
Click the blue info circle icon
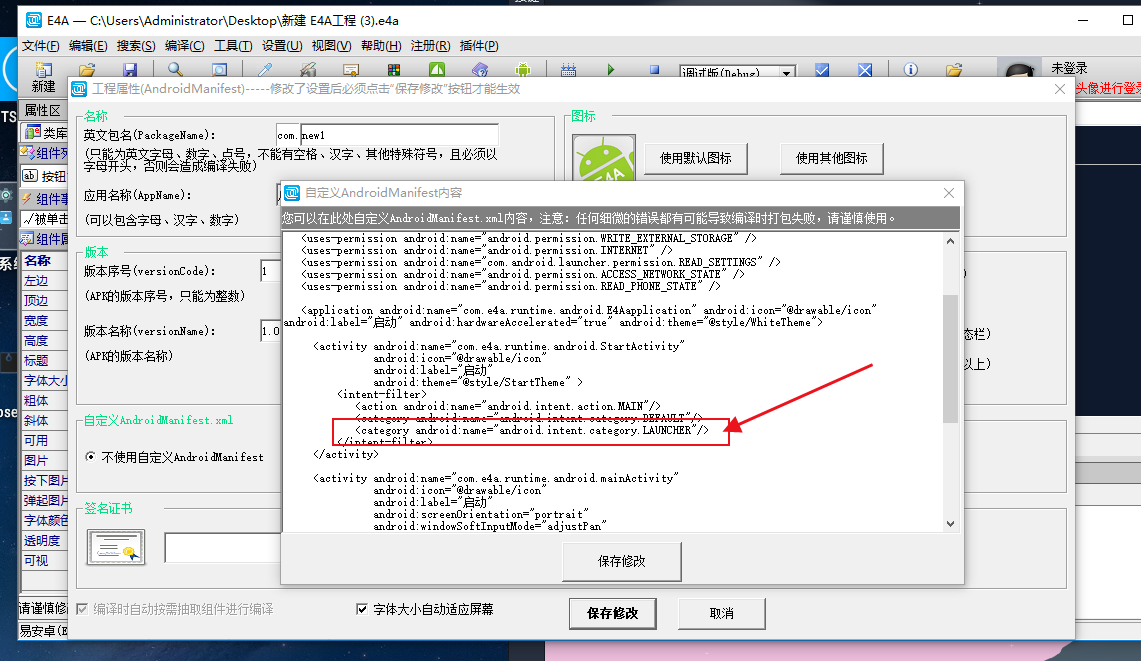(x=910, y=71)
